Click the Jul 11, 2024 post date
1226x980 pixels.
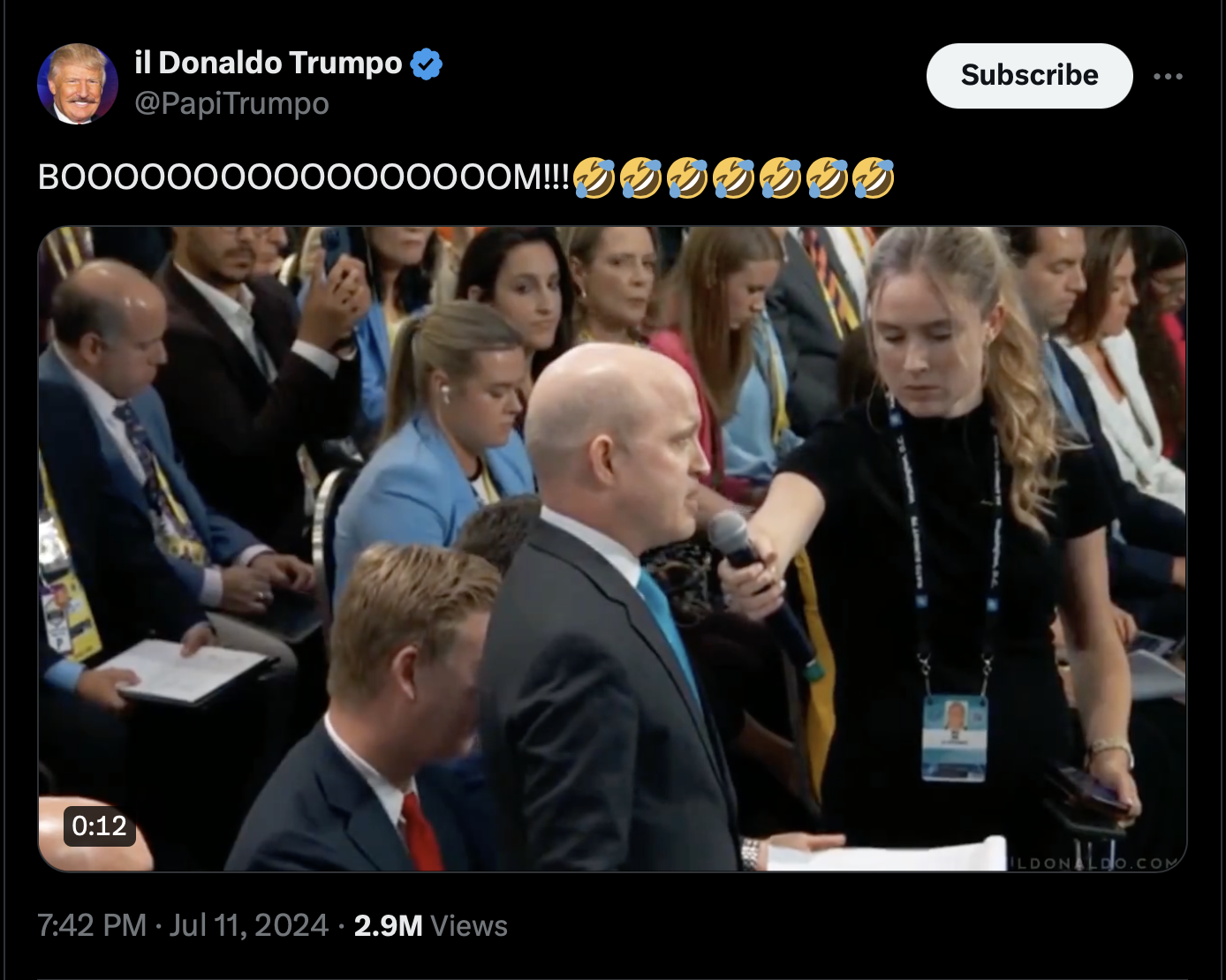point(249,925)
